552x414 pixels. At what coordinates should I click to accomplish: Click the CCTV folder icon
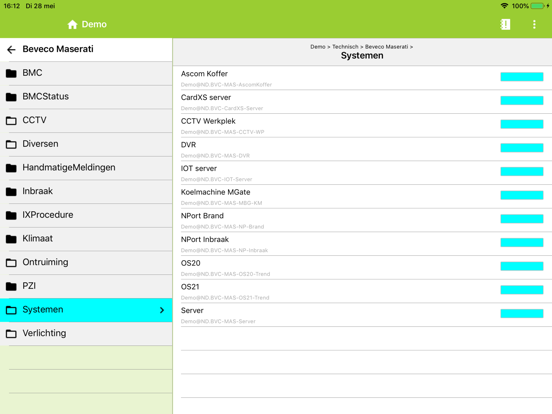11,121
